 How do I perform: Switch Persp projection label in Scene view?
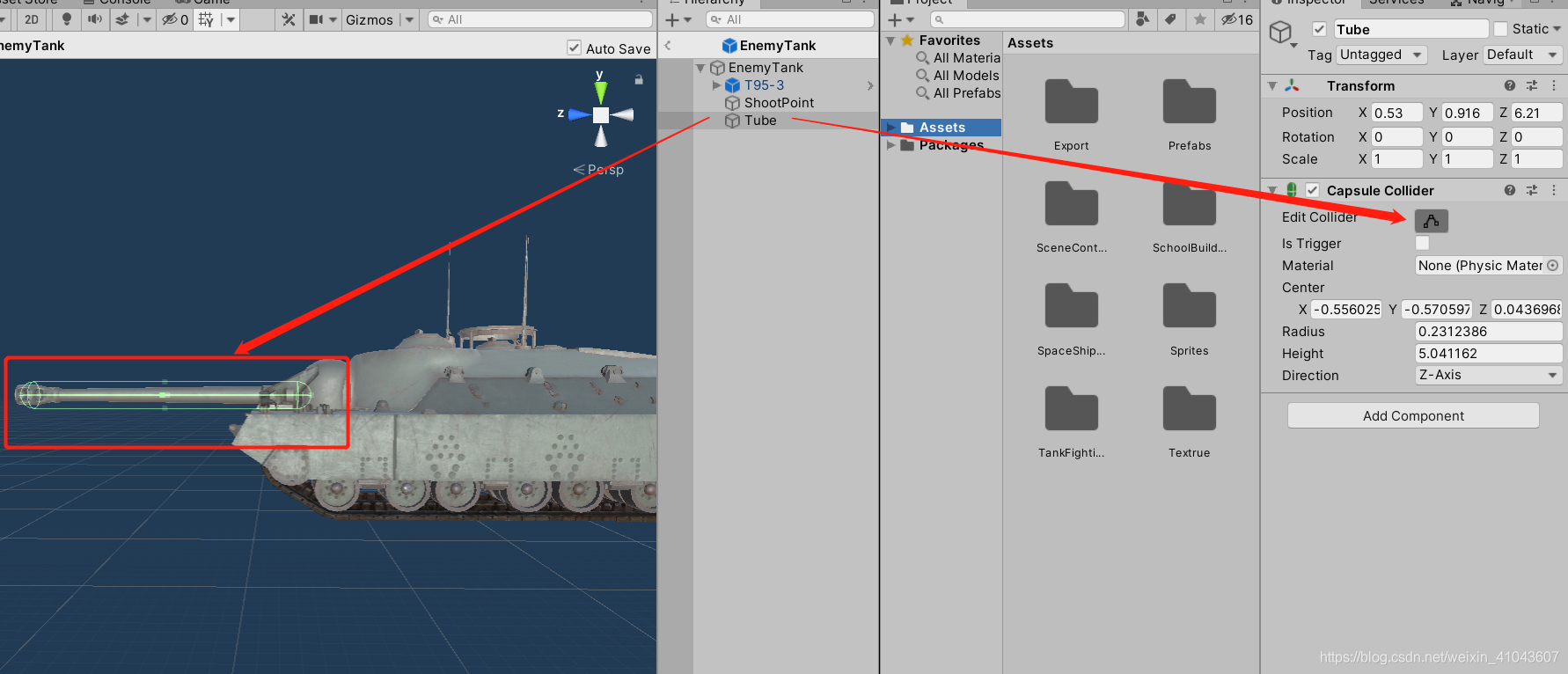[x=598, y=169]
